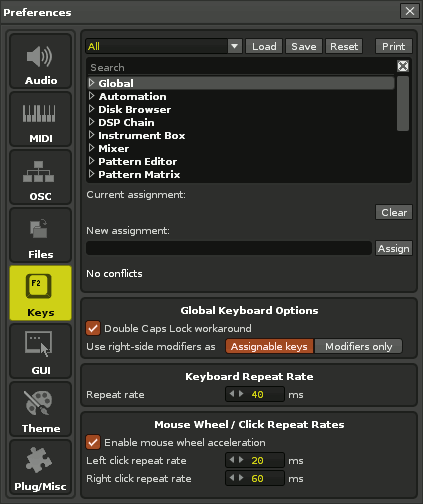Click the Assign button
Viewport: 423px width, 504px height.
394,248
